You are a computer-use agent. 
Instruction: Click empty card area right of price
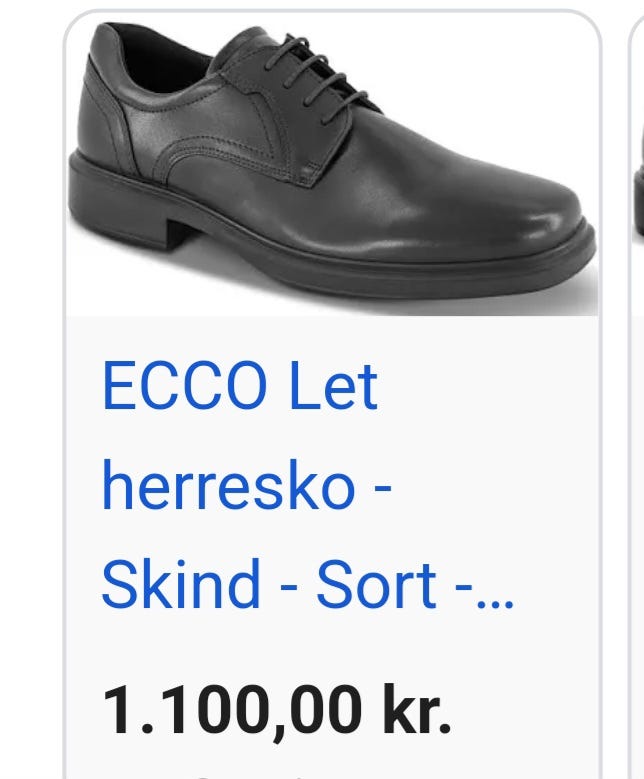click(x=522, y=709)
